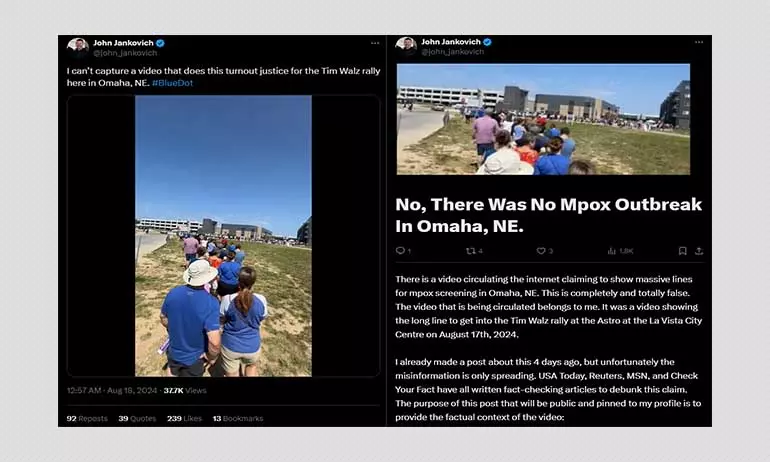Open the wide crowd photo above headline
The width and height of the screenshot is (770, 462).
pos(543,119)
